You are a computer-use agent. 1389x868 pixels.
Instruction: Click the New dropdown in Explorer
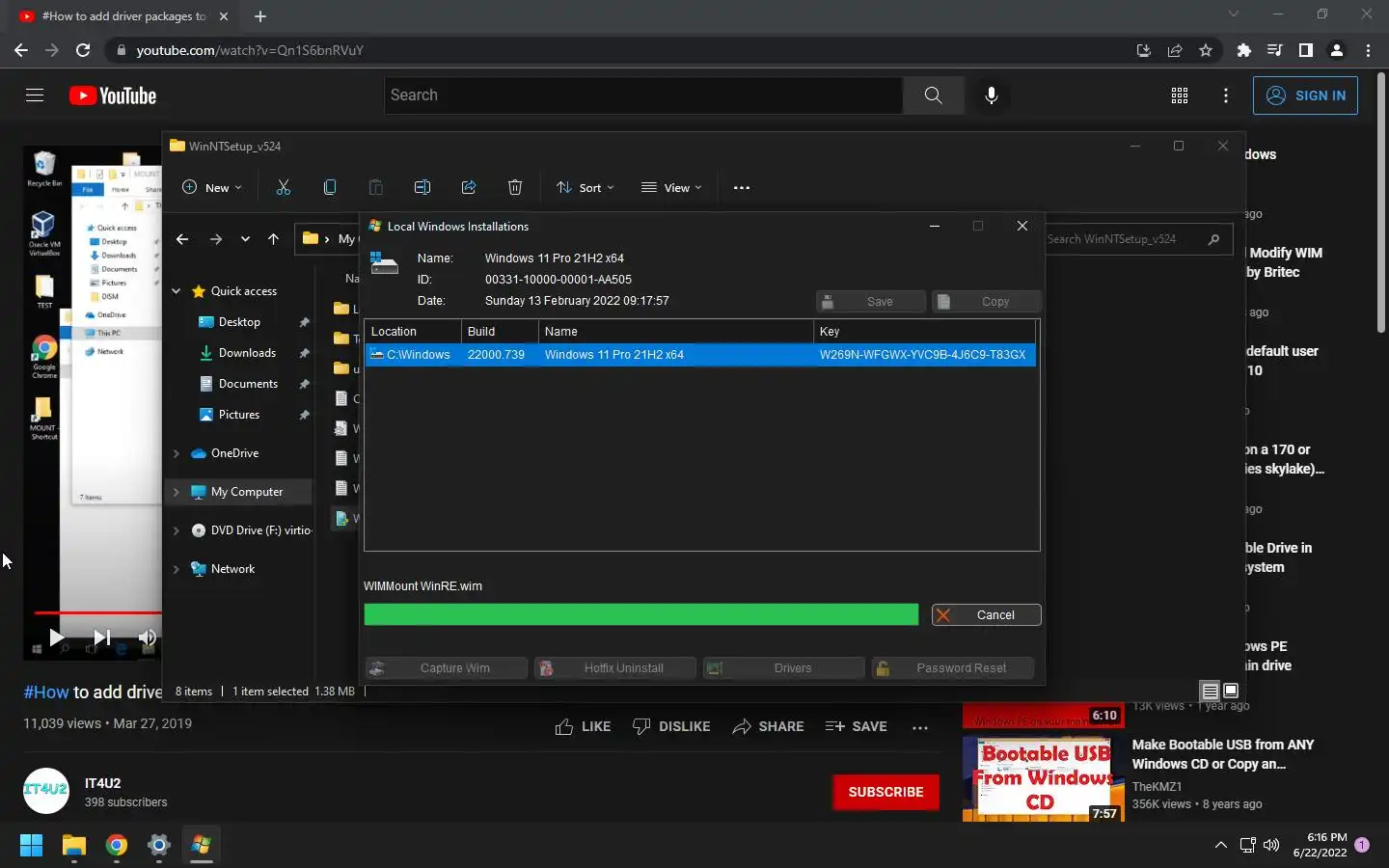click(x=212, y=188)
